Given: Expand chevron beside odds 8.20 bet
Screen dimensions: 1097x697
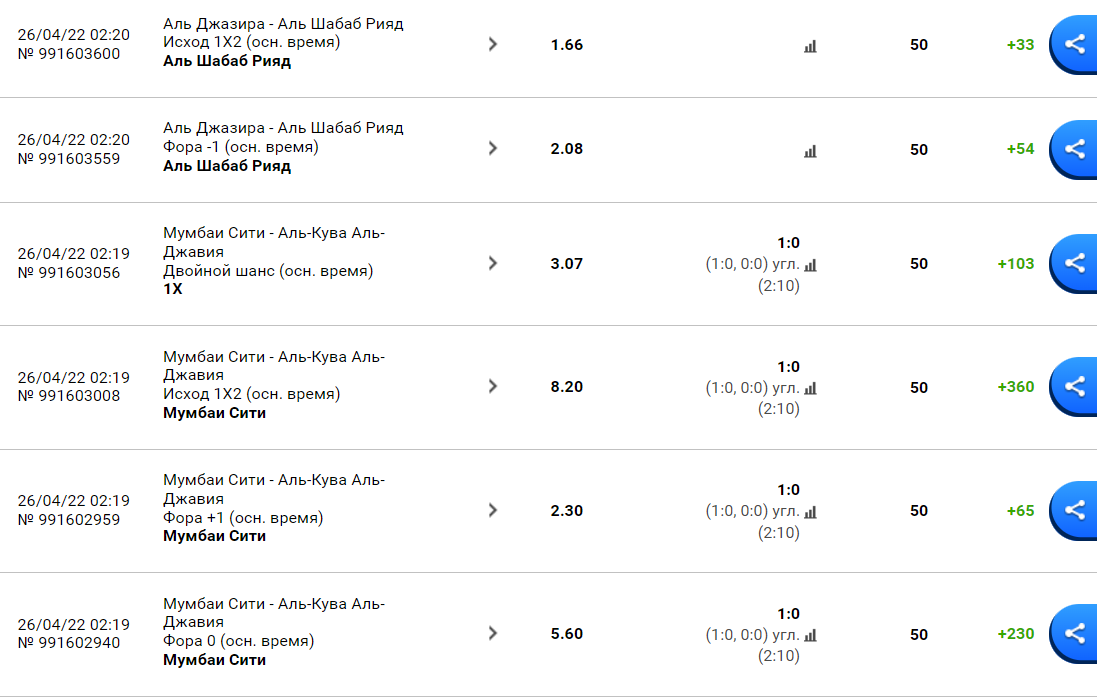Looking at the screenshot, I should click(x=493, y=386).
